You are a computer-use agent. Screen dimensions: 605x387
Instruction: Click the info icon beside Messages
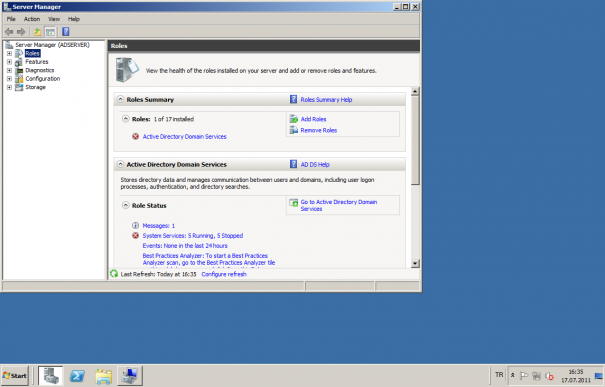pyautogui.click(x=135, y=225)
